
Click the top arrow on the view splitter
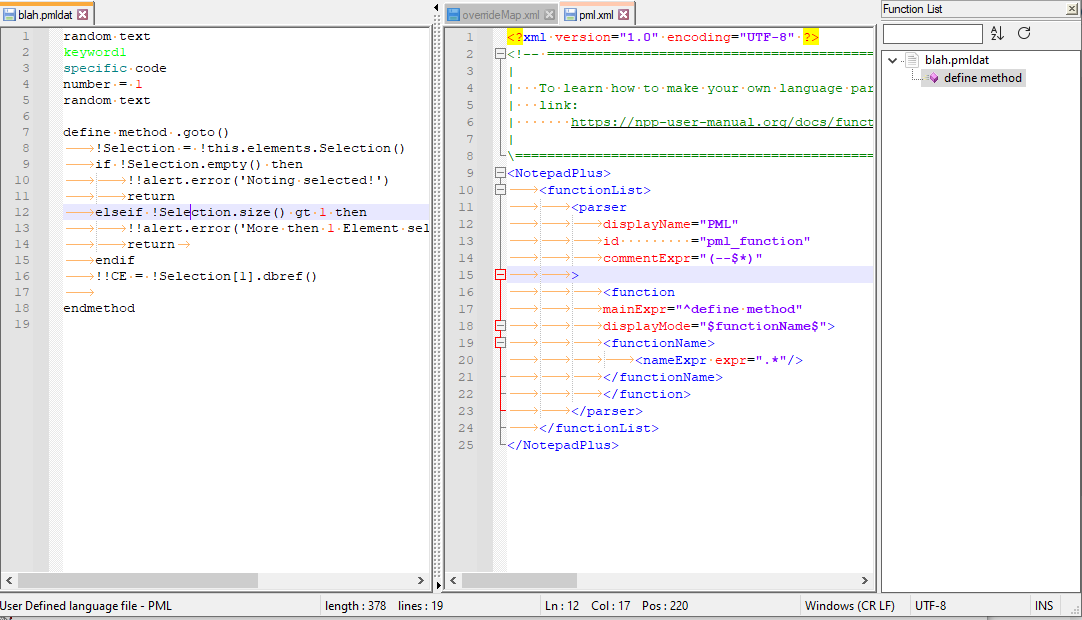(x=436, y=8)
